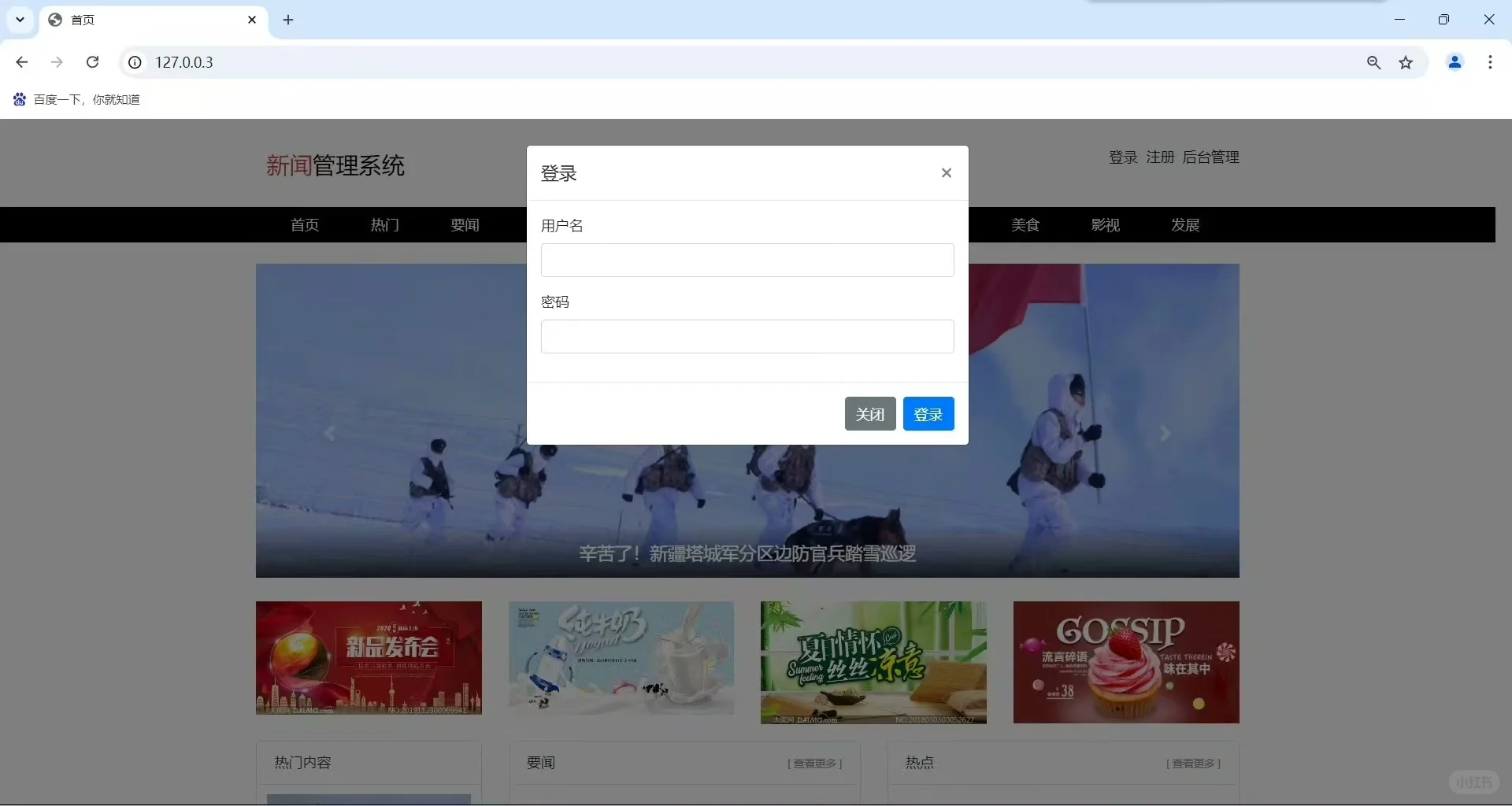Open the three-dot browser menu icon
The height and width of the screenshot is (806, 1512).
point(1490,62)
